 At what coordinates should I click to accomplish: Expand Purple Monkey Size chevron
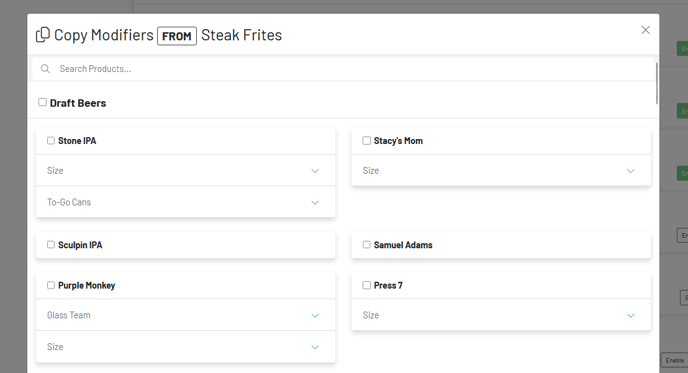point(315,347)
